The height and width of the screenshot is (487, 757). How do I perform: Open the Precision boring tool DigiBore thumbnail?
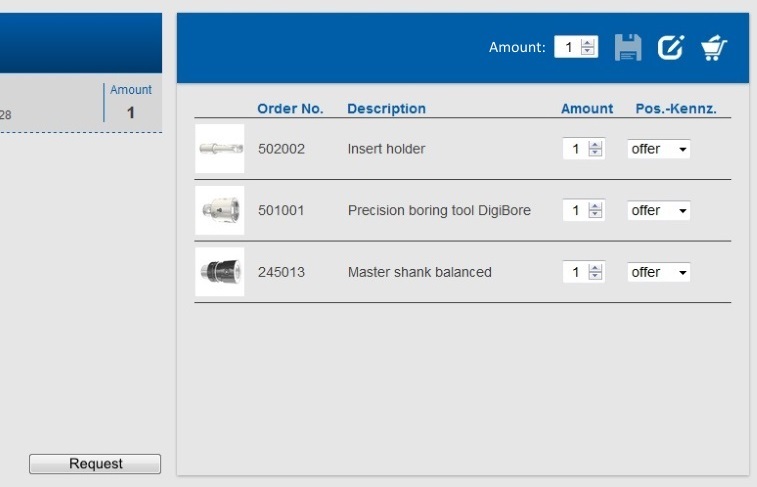pyautogui.click(x=219, y=210)
